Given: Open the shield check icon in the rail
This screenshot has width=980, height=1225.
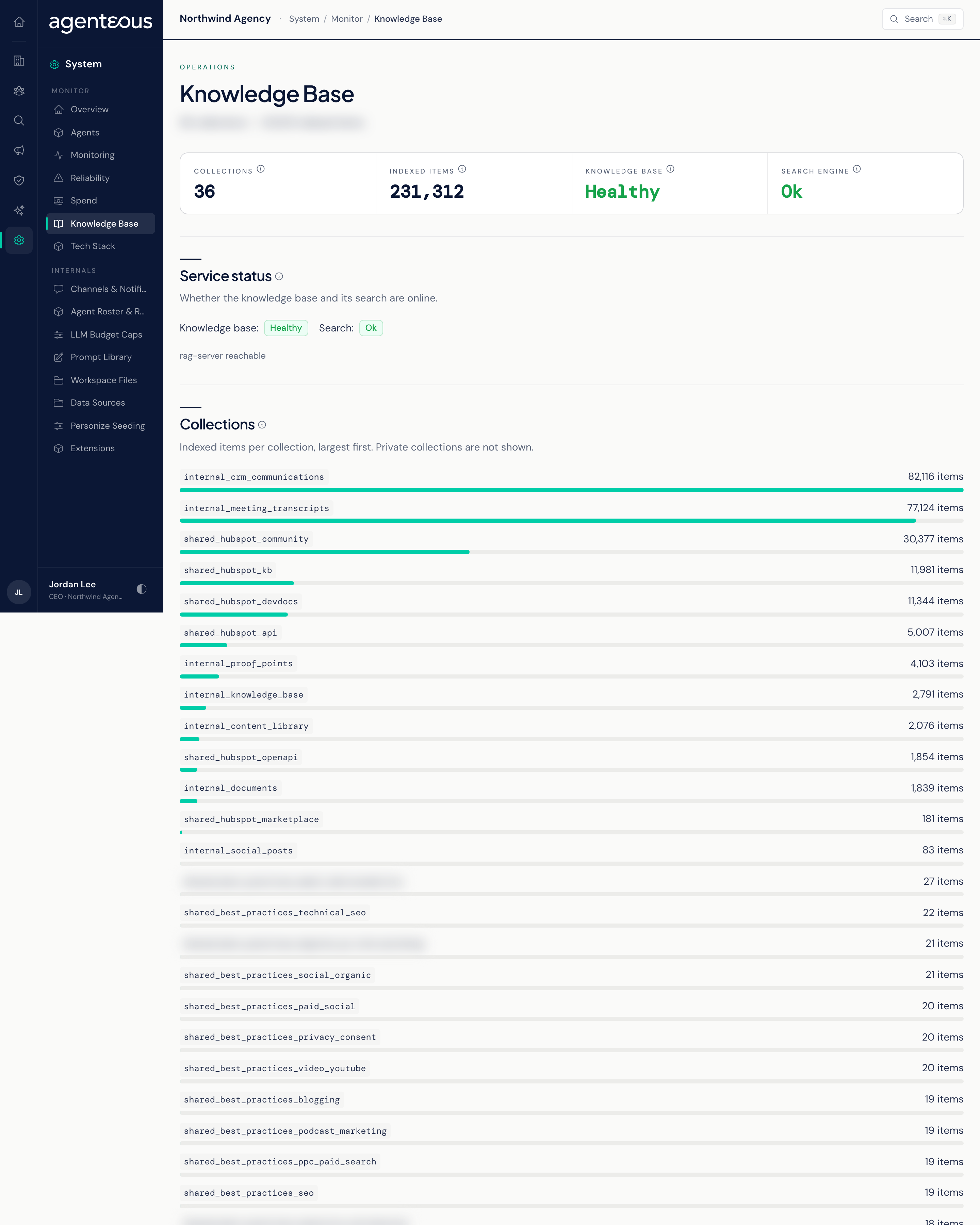Looking at the screenshot, I should tap(19, 180).
